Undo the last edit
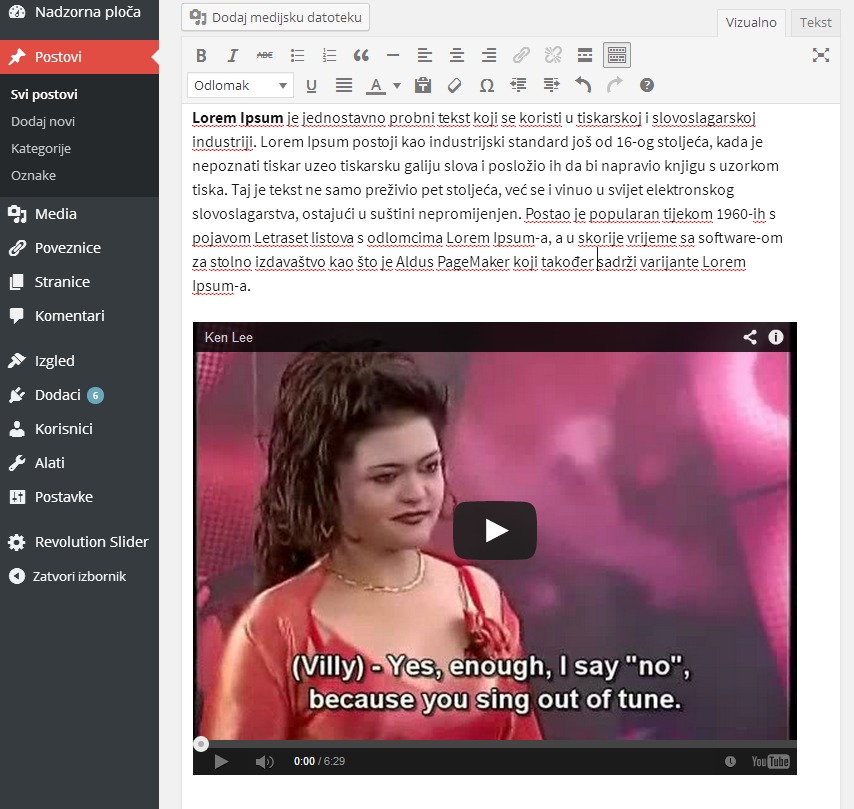854x809 pixels. (x=583, y=86)
